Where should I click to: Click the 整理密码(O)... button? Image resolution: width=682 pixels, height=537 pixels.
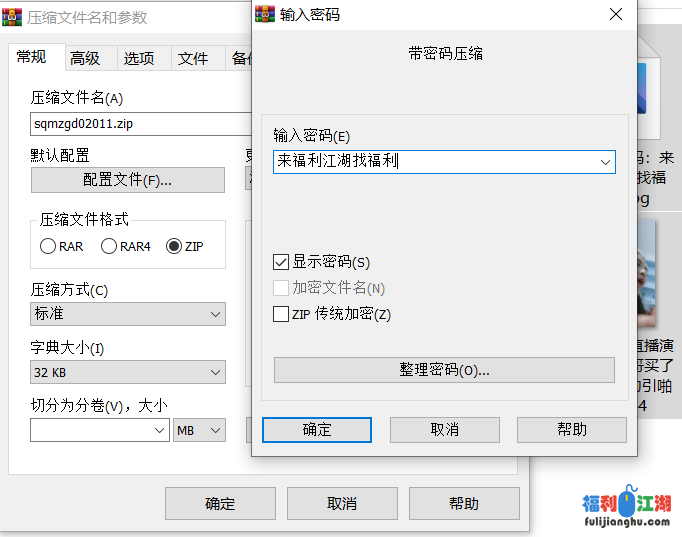[444, 370]
